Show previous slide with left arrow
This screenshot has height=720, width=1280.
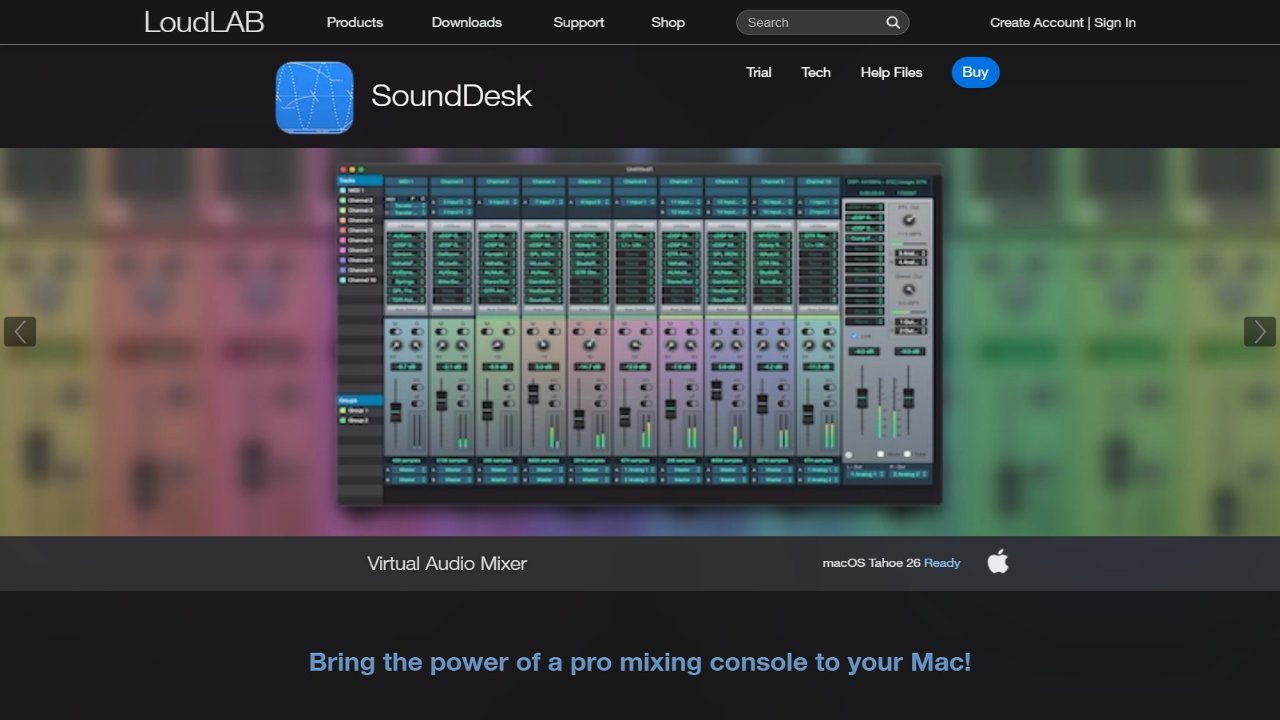(20, 332)
